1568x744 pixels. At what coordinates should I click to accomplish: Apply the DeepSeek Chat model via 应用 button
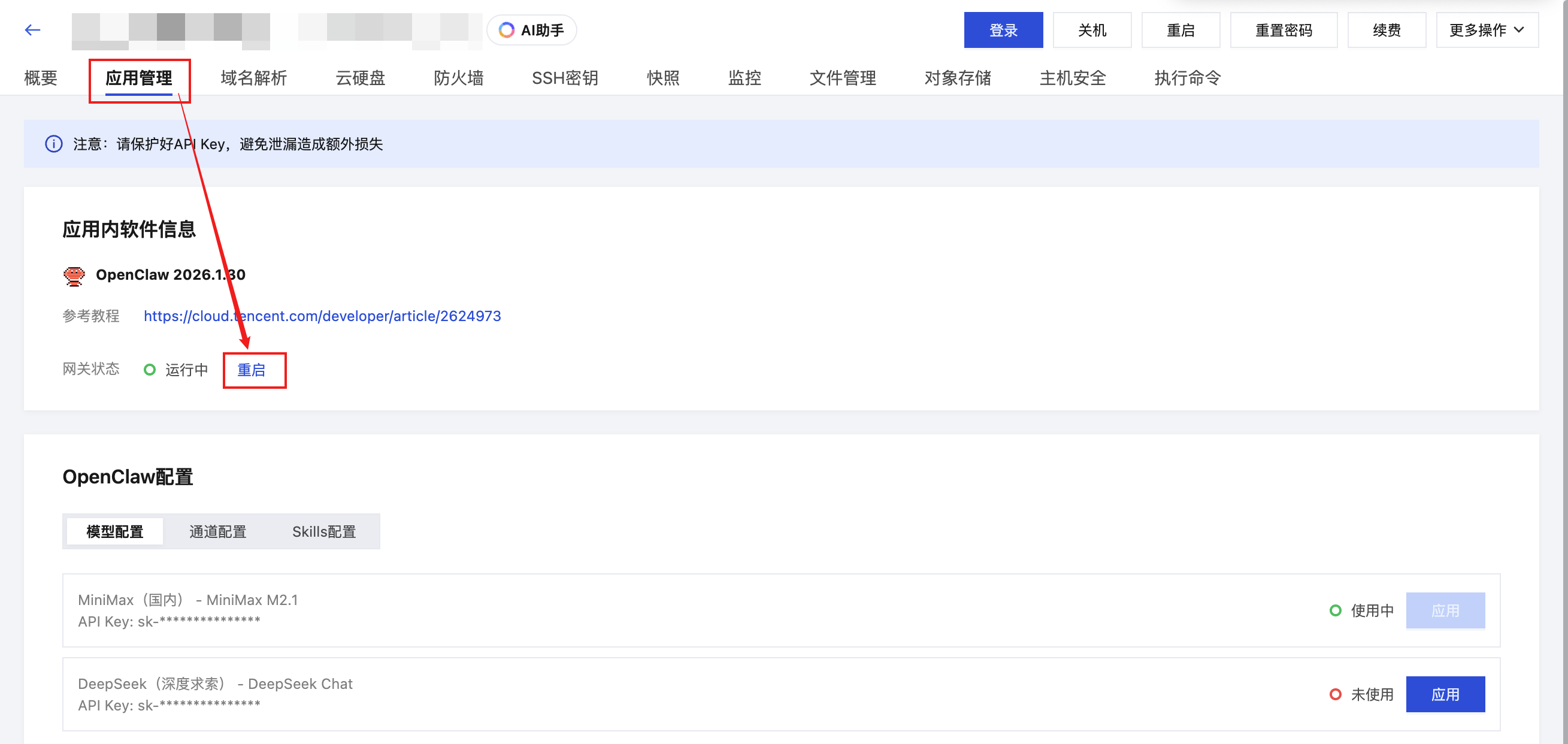pos(1446,694)
